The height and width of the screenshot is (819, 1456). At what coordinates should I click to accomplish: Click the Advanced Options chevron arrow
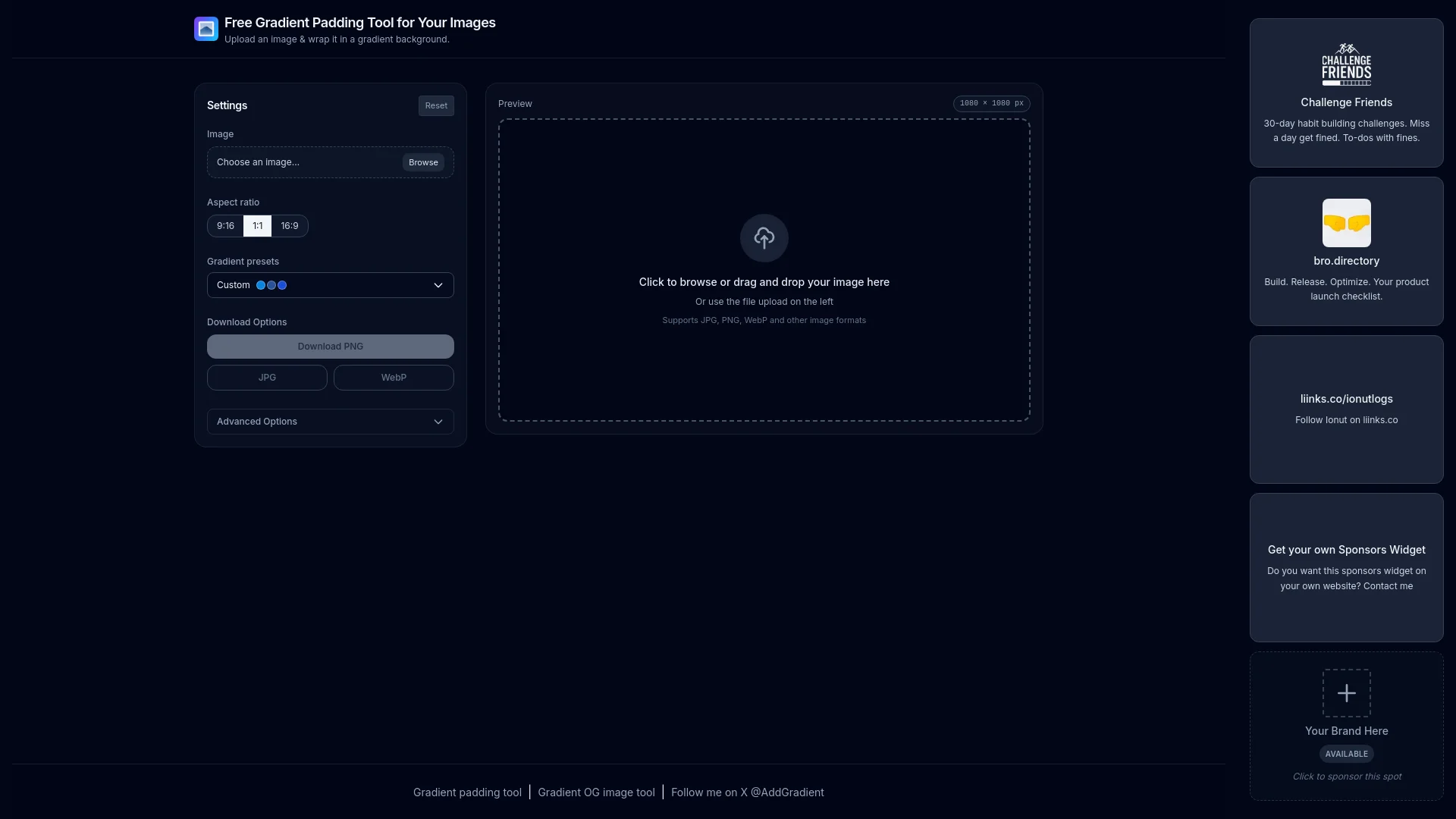coord(438,422)
